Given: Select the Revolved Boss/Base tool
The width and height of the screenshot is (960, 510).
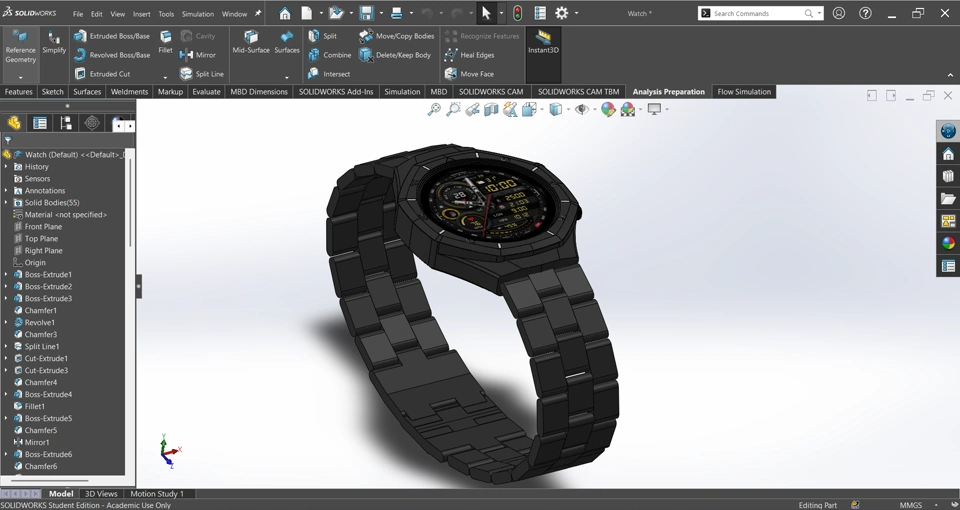Looking at the screenshot, I should pyautogui.click(x=112, y=55).
